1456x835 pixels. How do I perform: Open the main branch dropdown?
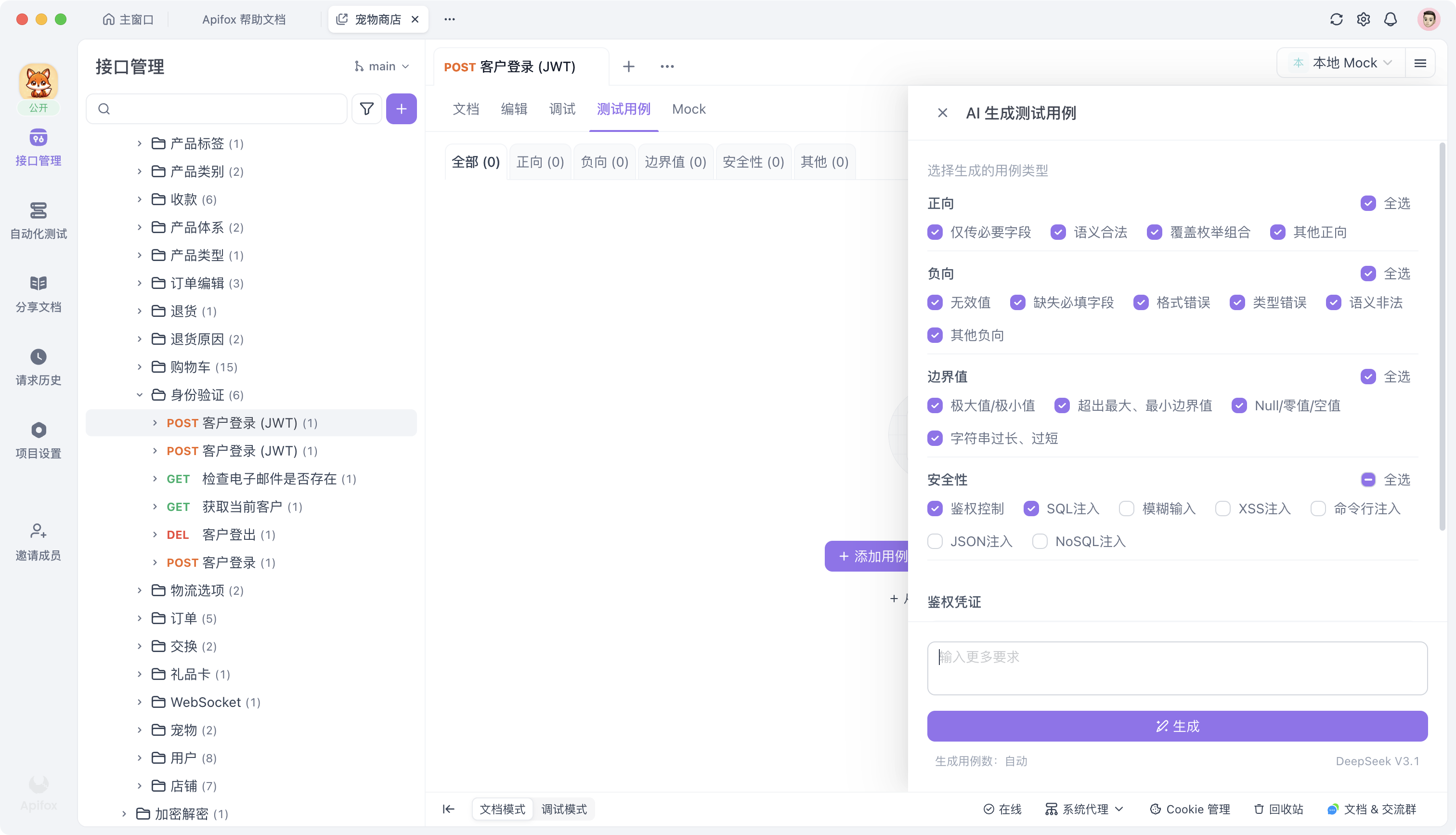tap(382, 66)
